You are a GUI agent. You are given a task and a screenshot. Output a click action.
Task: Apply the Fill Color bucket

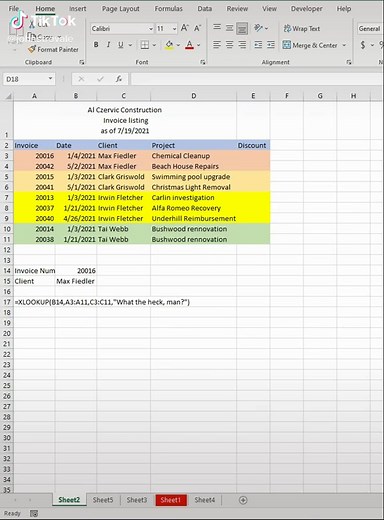click(169, 45)
